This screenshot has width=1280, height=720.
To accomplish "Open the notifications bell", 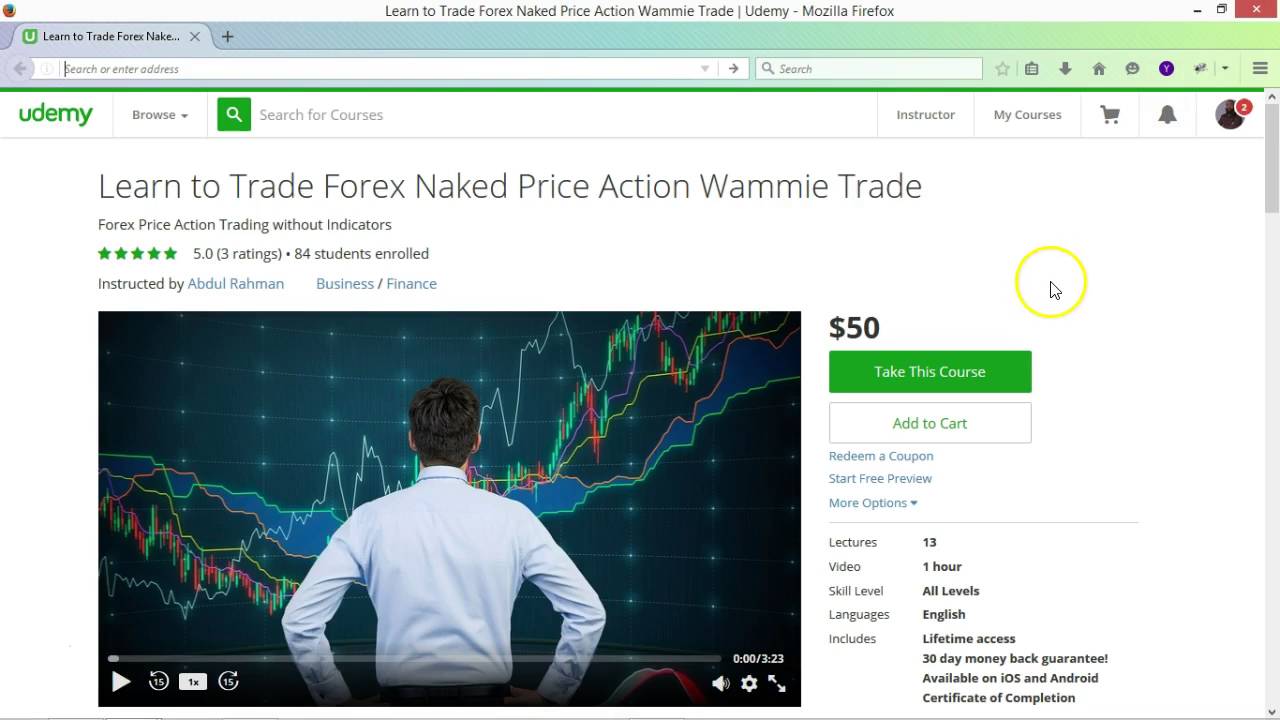I will point(1167,115).
